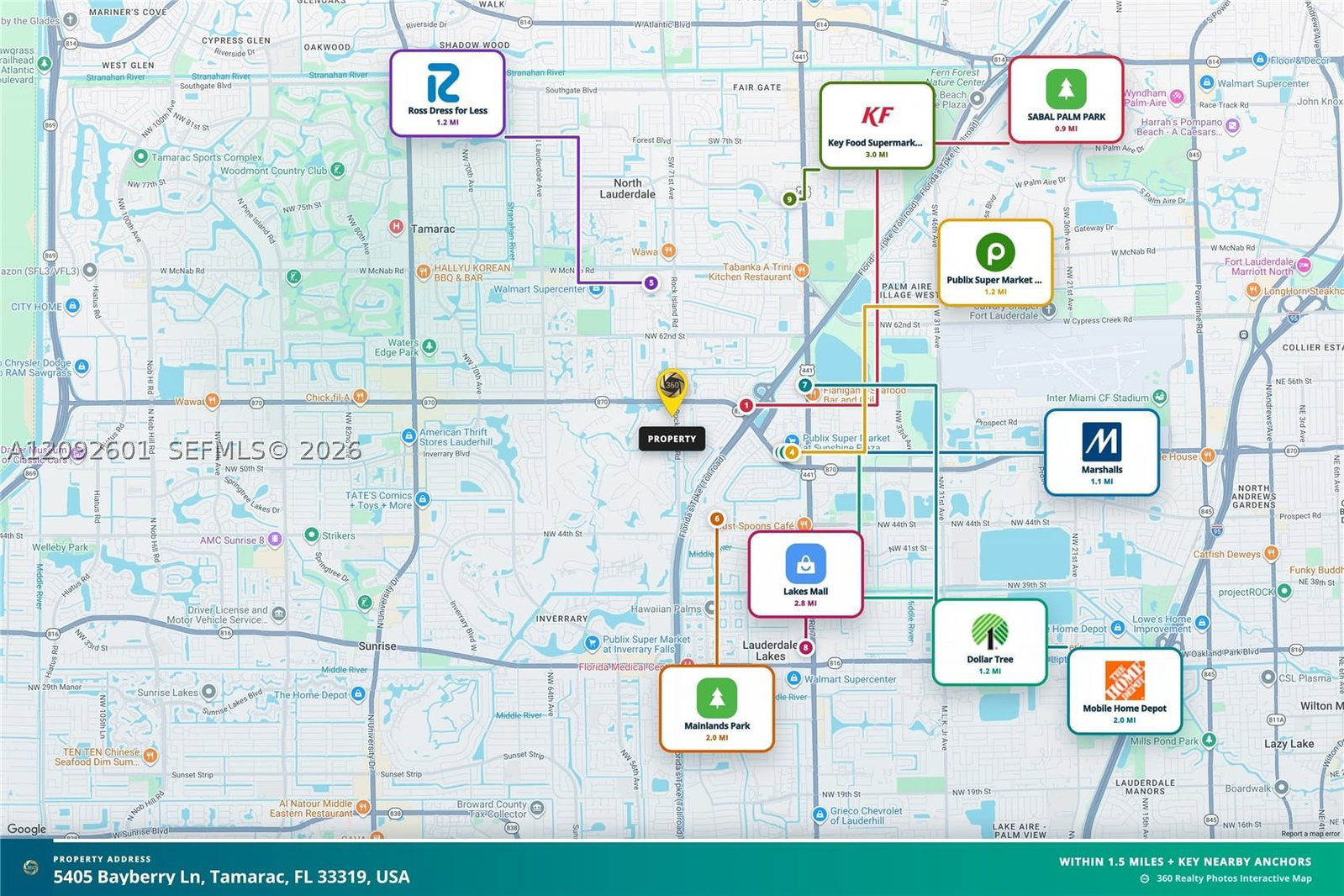The image size is (1344, 896).
Task: Click the Lazy Lake map label
Action: click(x=1289, y=744)
